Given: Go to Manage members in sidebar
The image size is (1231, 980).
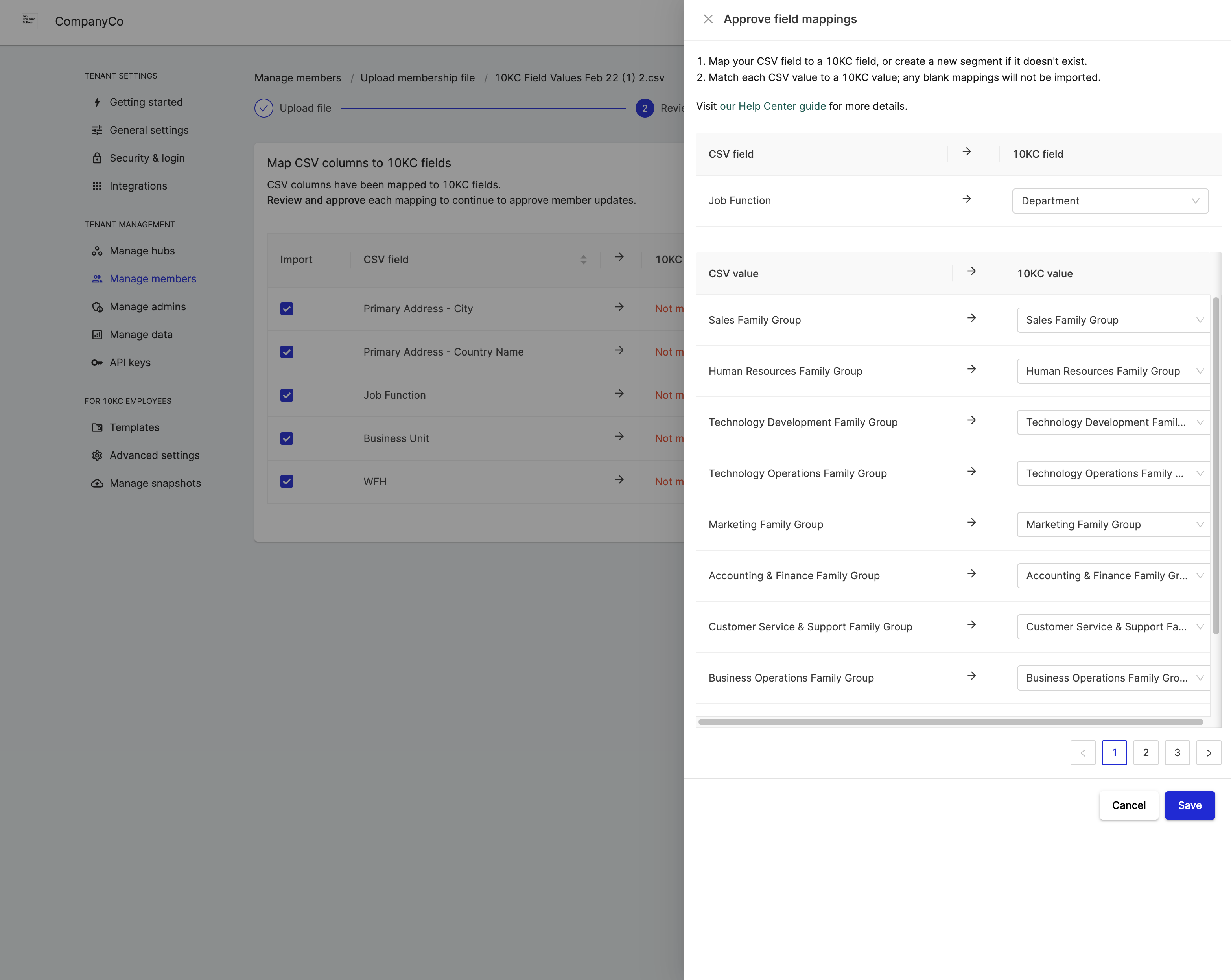Looking at the screenshot, I should [153, 279].
